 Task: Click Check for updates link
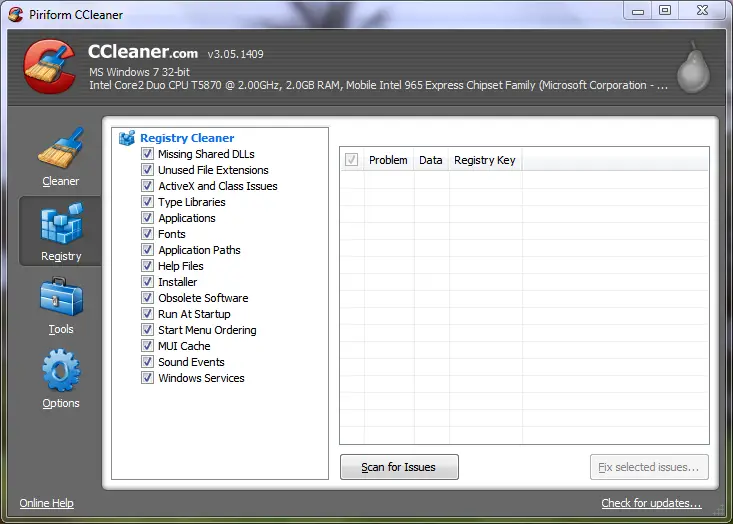651,503
